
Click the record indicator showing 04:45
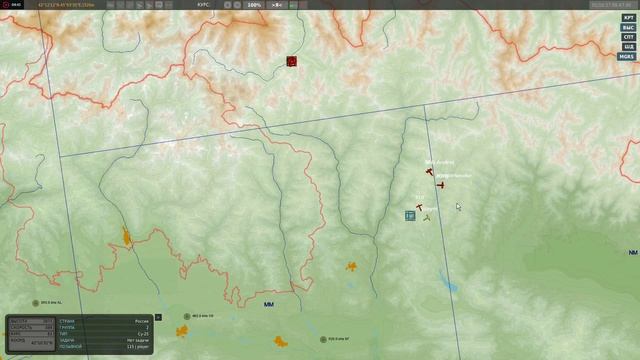[x=12, y=5]
